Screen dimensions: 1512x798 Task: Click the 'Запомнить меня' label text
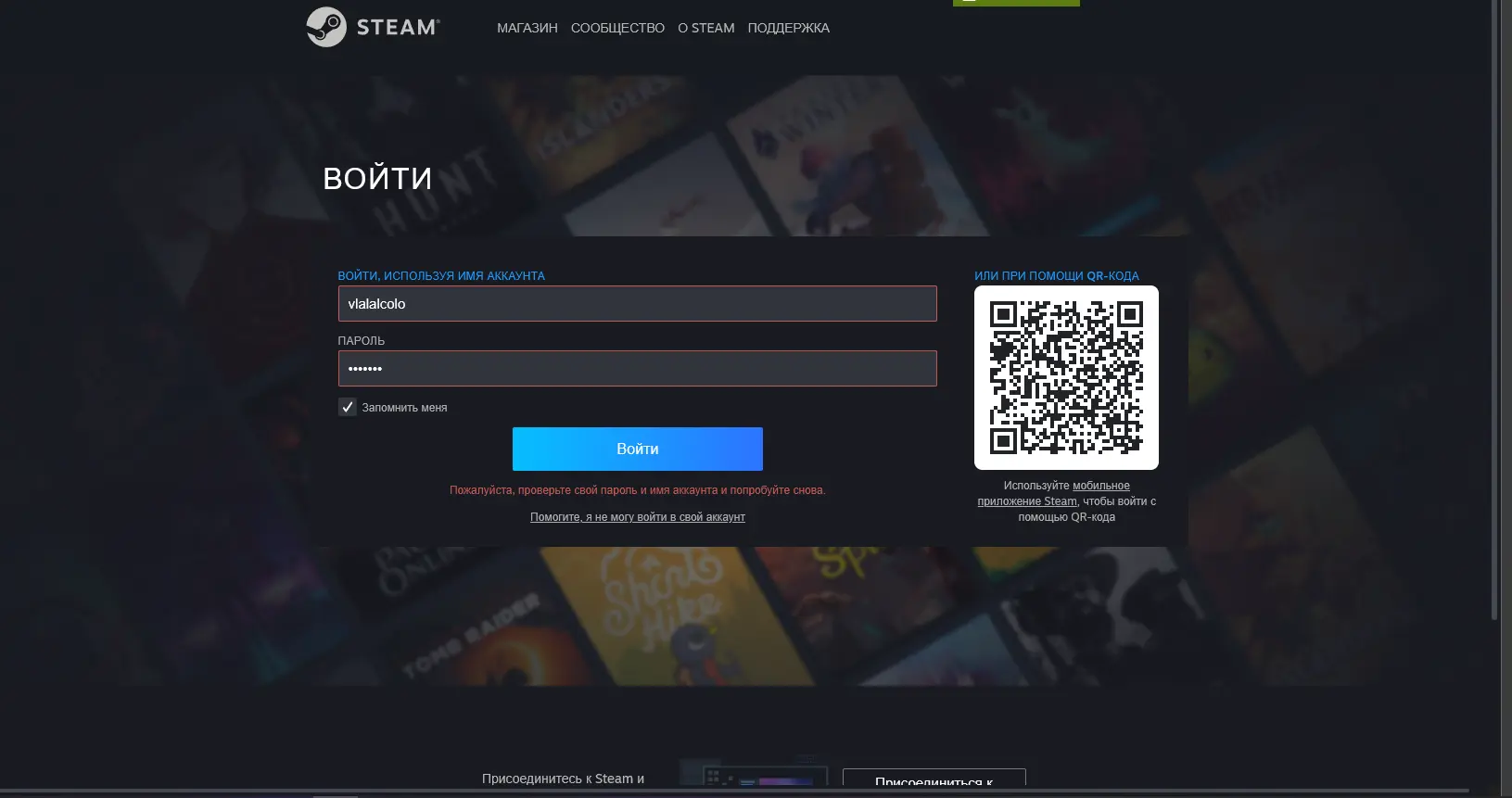click(x=404, y=408)
